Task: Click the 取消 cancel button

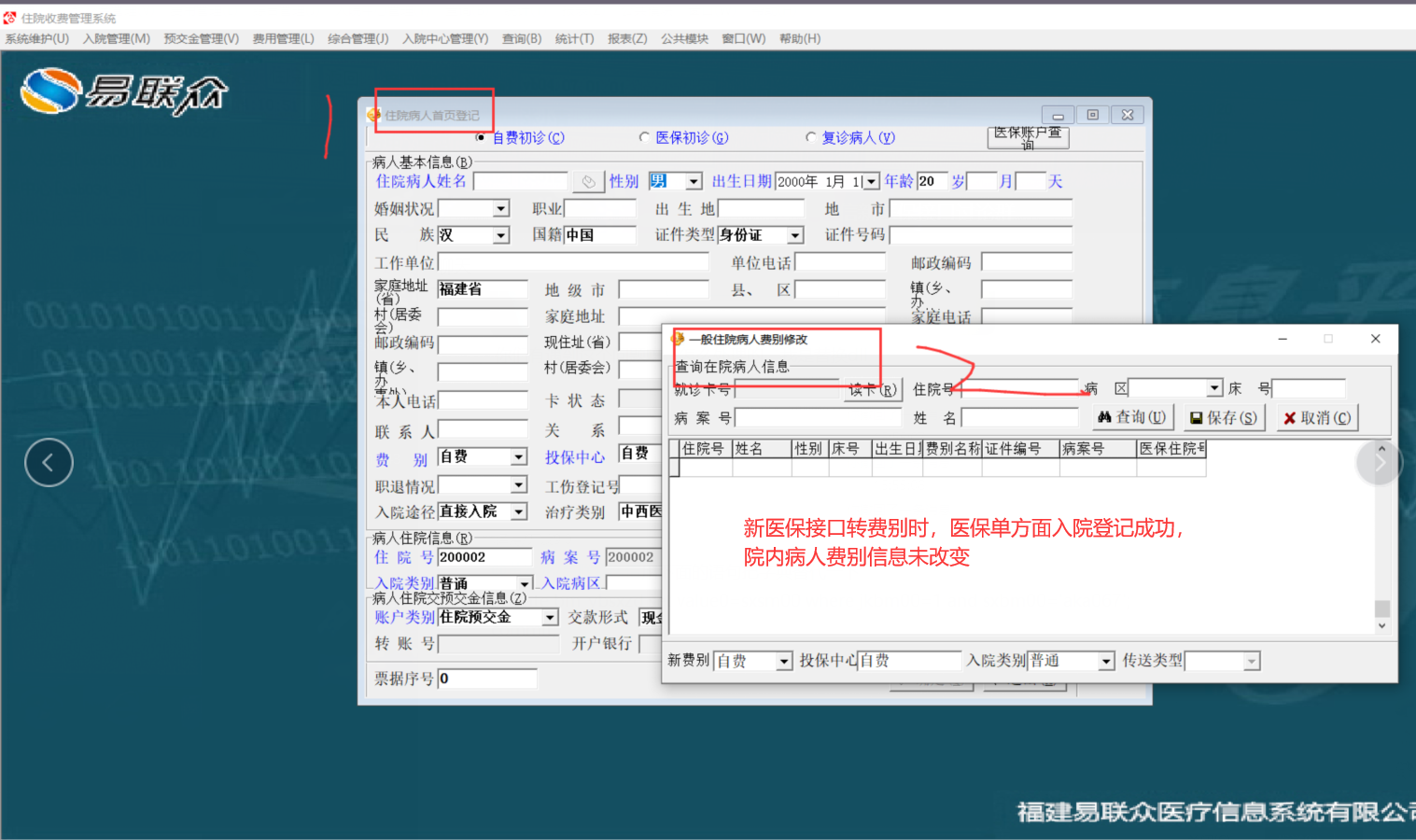Action: [1317, 417]
